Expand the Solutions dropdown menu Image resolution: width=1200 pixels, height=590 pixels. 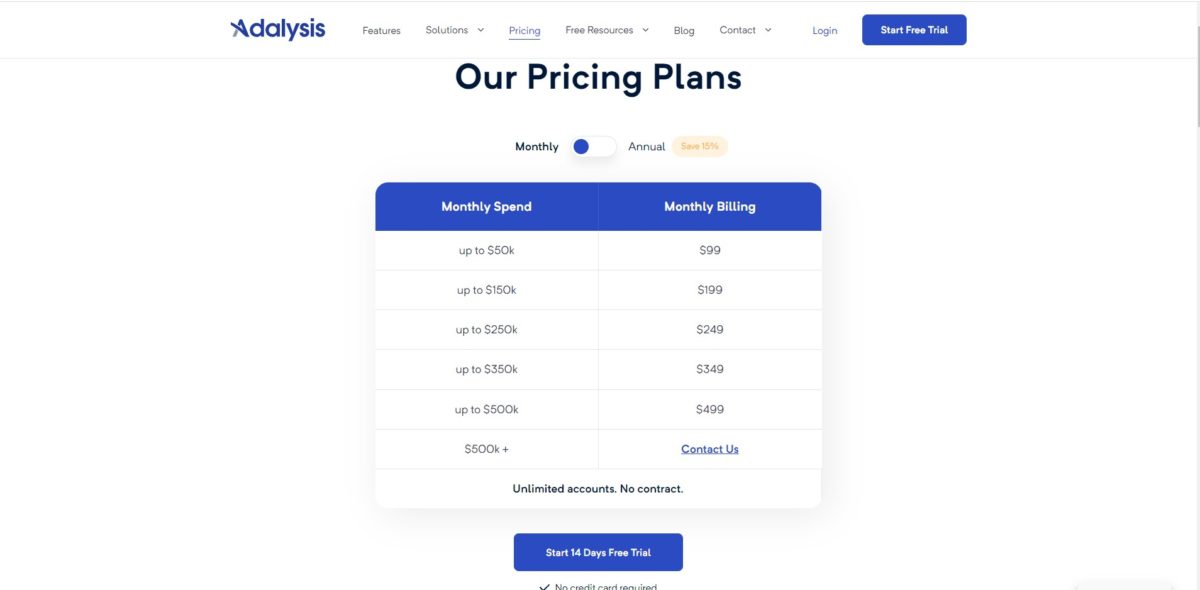454,30
